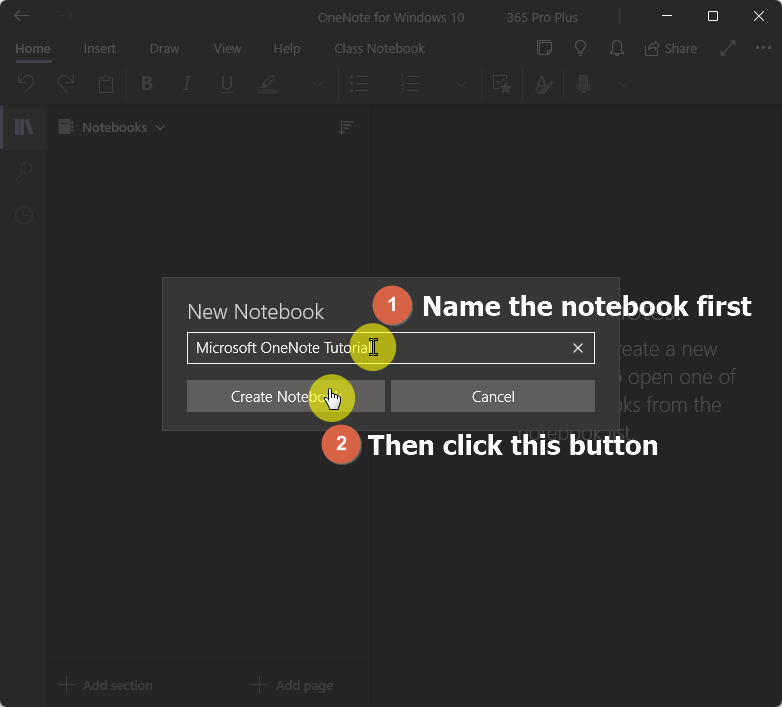Click the Undo icon

point(26,84)
